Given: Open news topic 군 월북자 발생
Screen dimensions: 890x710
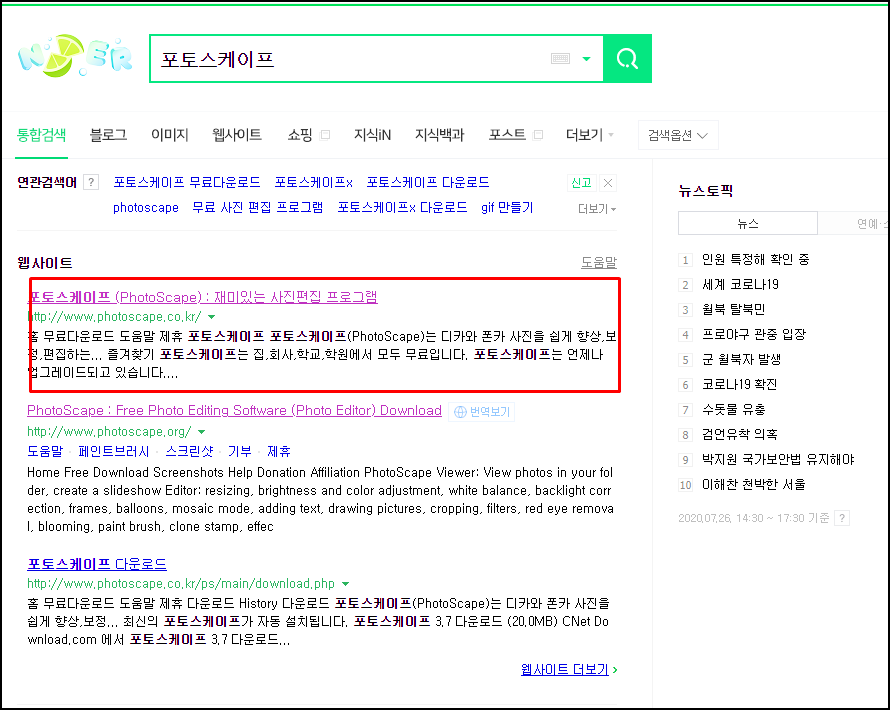Looking at the screenshot, I should click(x=741, y=359).
